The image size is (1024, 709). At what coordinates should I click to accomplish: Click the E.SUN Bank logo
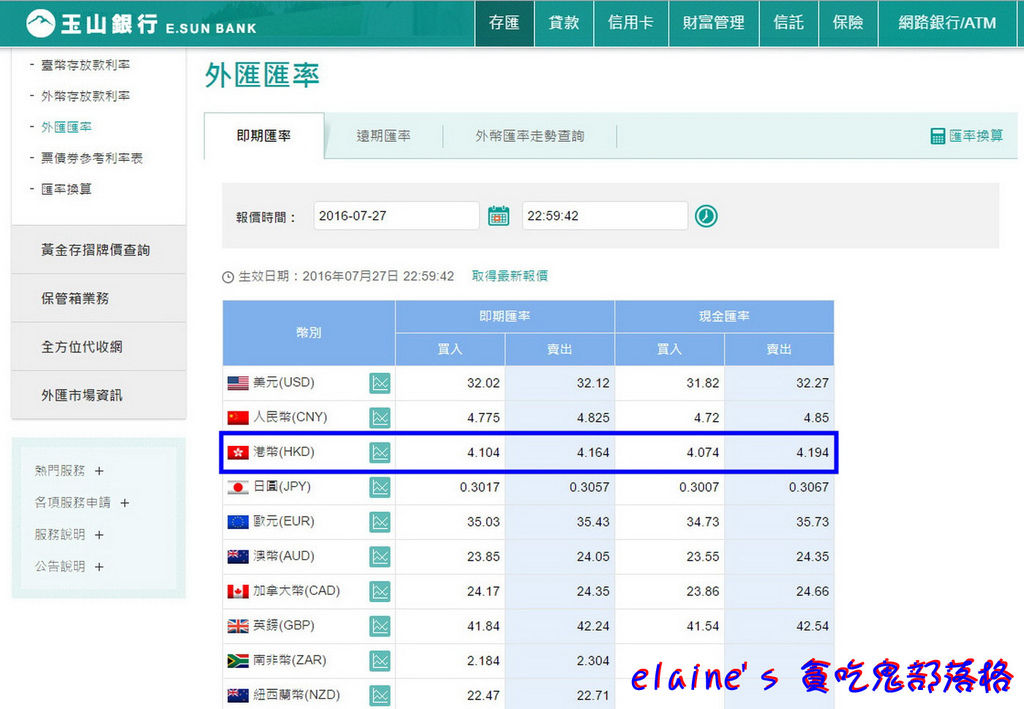(141, 24)
